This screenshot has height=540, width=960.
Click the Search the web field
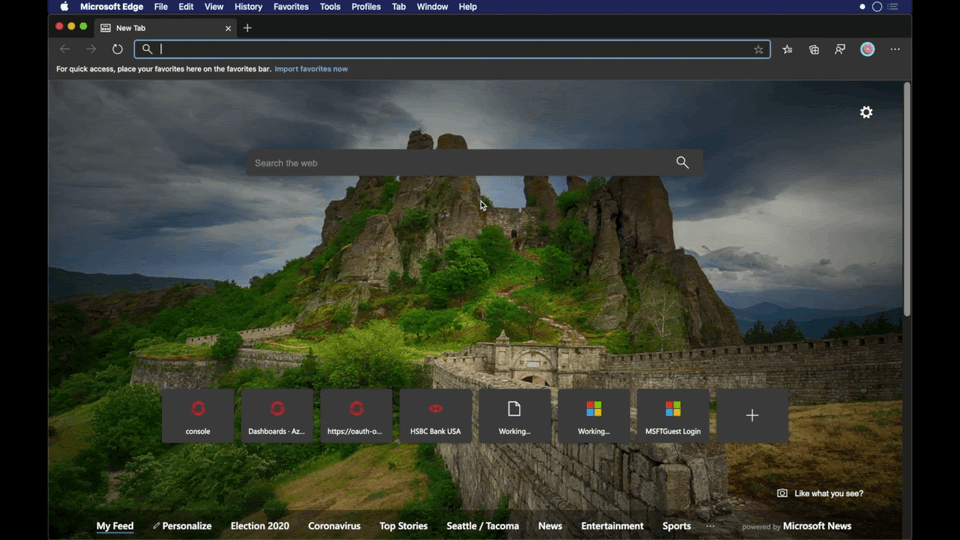click(460, 163)
